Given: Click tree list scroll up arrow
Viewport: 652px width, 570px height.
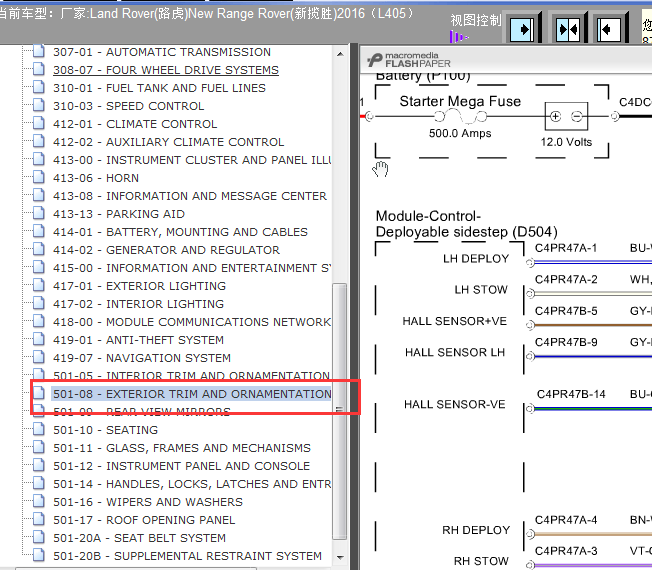Looking at the screenshot, I should (340, 54).
